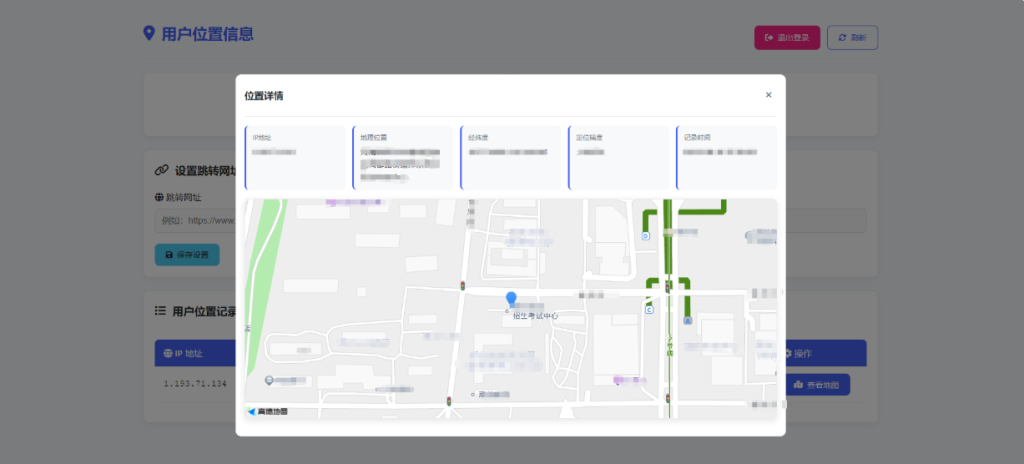The width and height of the screenshot is (1024, 464).
Task: Click the blue location pin on map
Action: [511, 299]
